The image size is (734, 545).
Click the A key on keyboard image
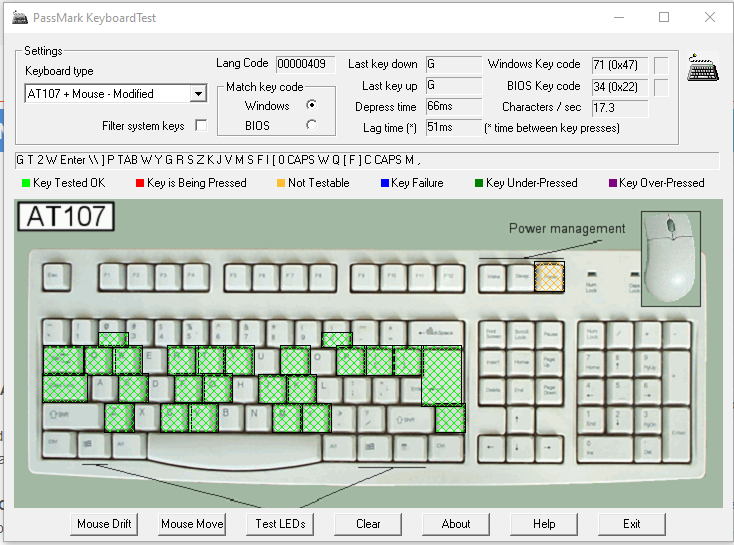pos(103,388)
